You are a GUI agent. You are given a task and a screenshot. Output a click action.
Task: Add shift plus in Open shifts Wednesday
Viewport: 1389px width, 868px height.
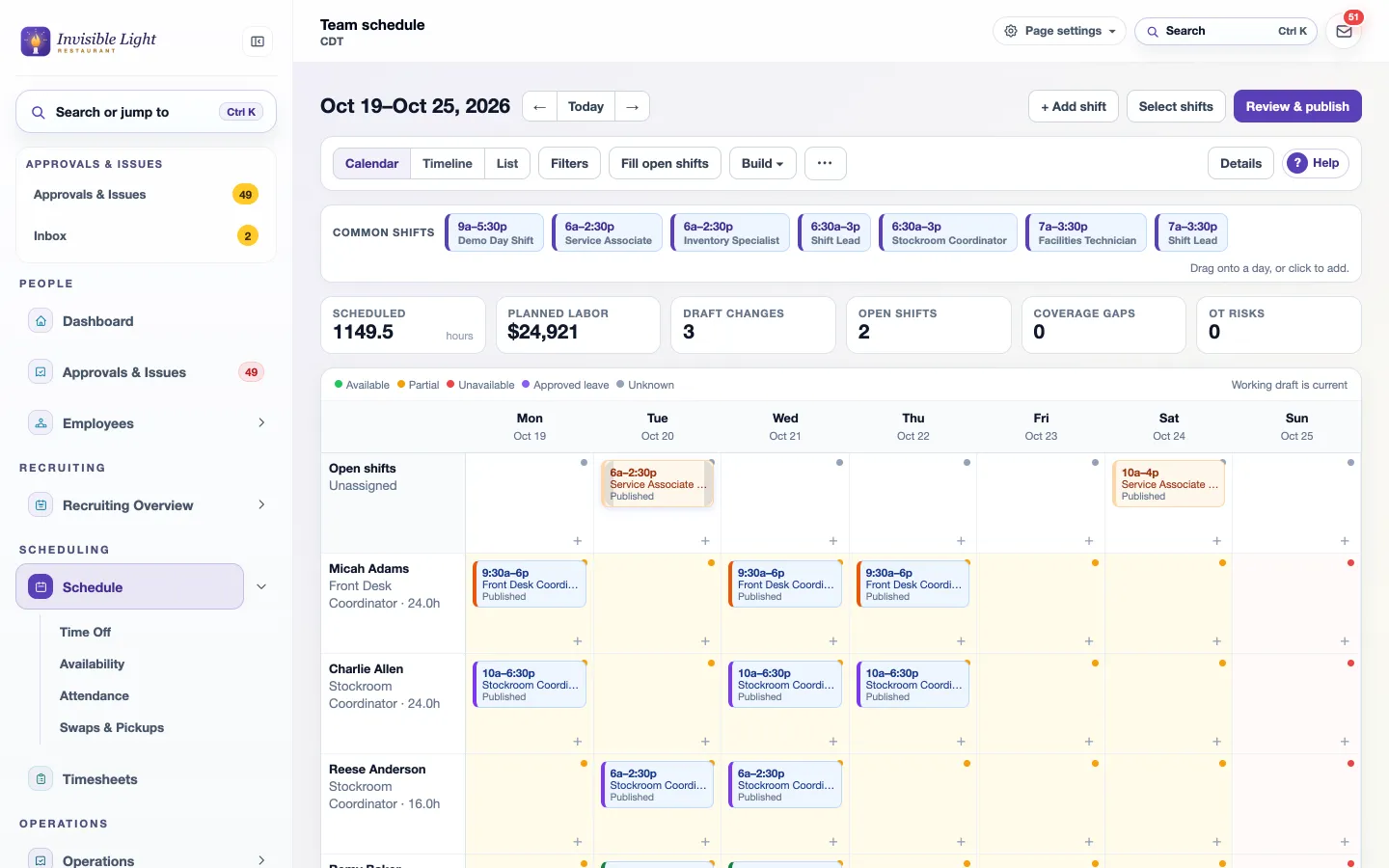833,541
